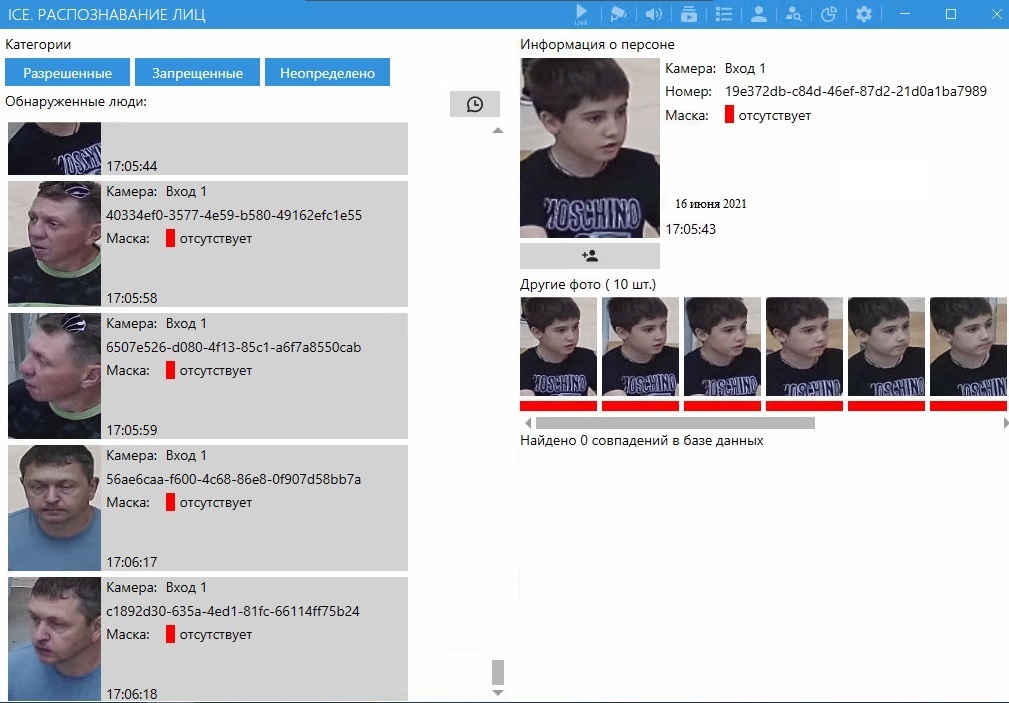
Task: Open the third photo in Другие фото
Action: click(723, 346)
